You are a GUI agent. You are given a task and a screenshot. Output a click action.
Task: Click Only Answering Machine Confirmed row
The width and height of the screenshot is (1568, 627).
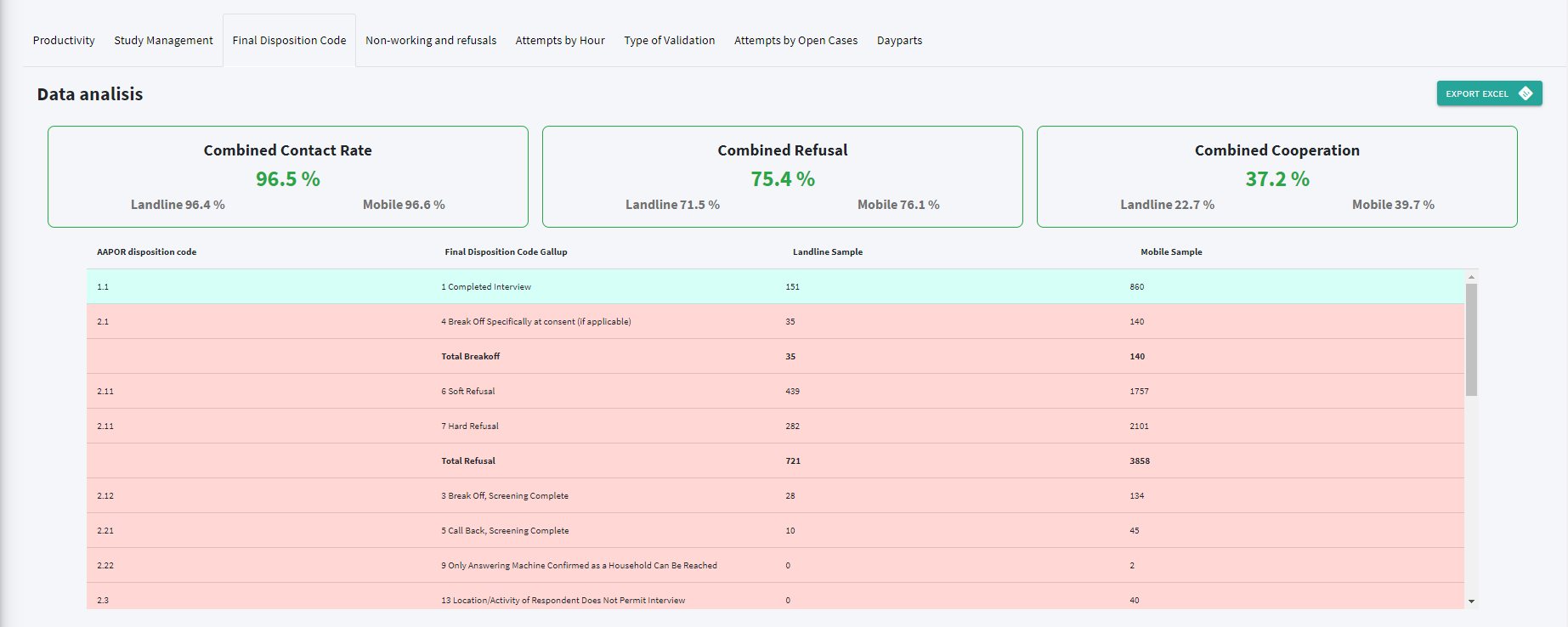click(775, 566)
